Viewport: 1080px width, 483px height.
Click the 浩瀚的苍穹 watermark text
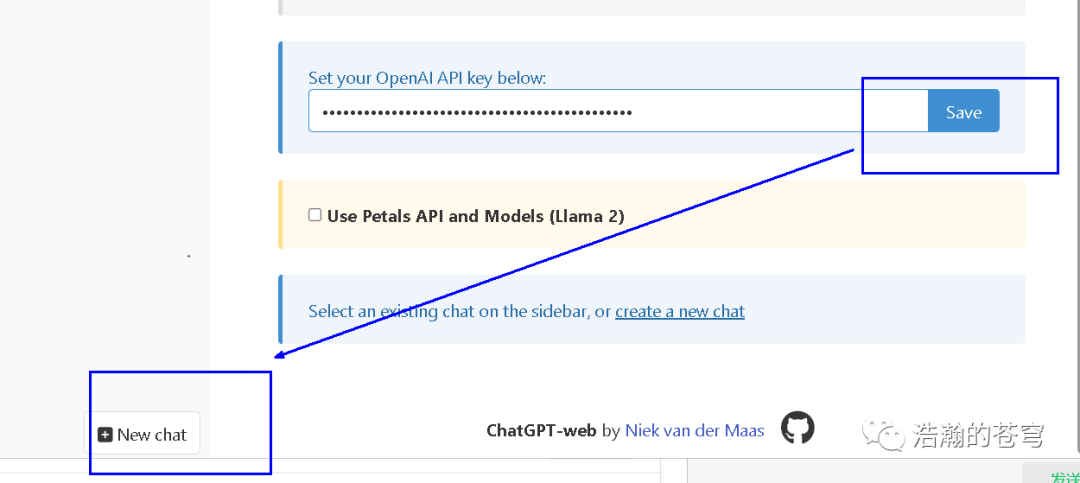click(x=978, y=435)
